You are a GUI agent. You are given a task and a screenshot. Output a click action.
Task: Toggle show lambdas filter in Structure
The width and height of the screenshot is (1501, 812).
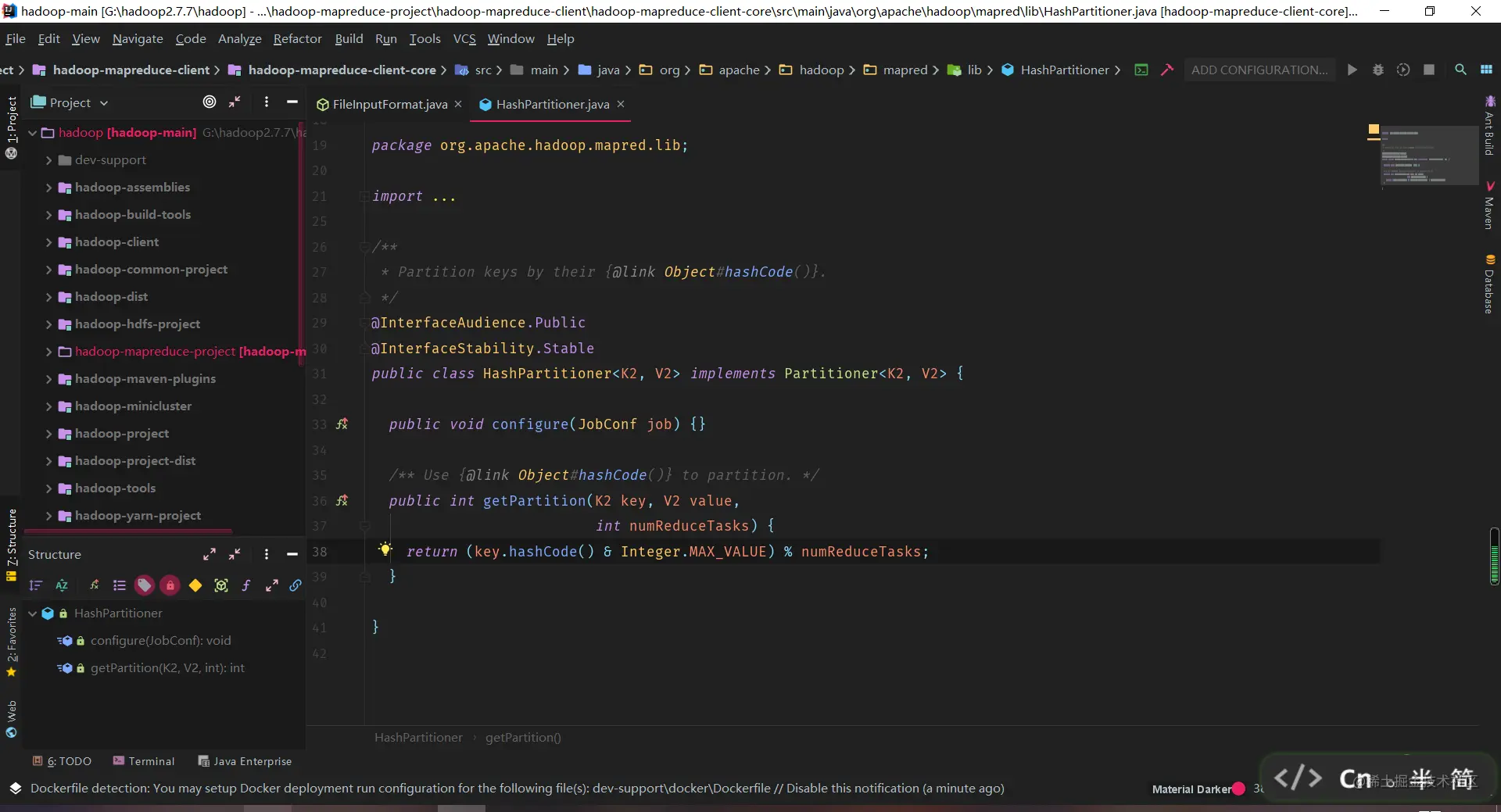coord(246,585)
